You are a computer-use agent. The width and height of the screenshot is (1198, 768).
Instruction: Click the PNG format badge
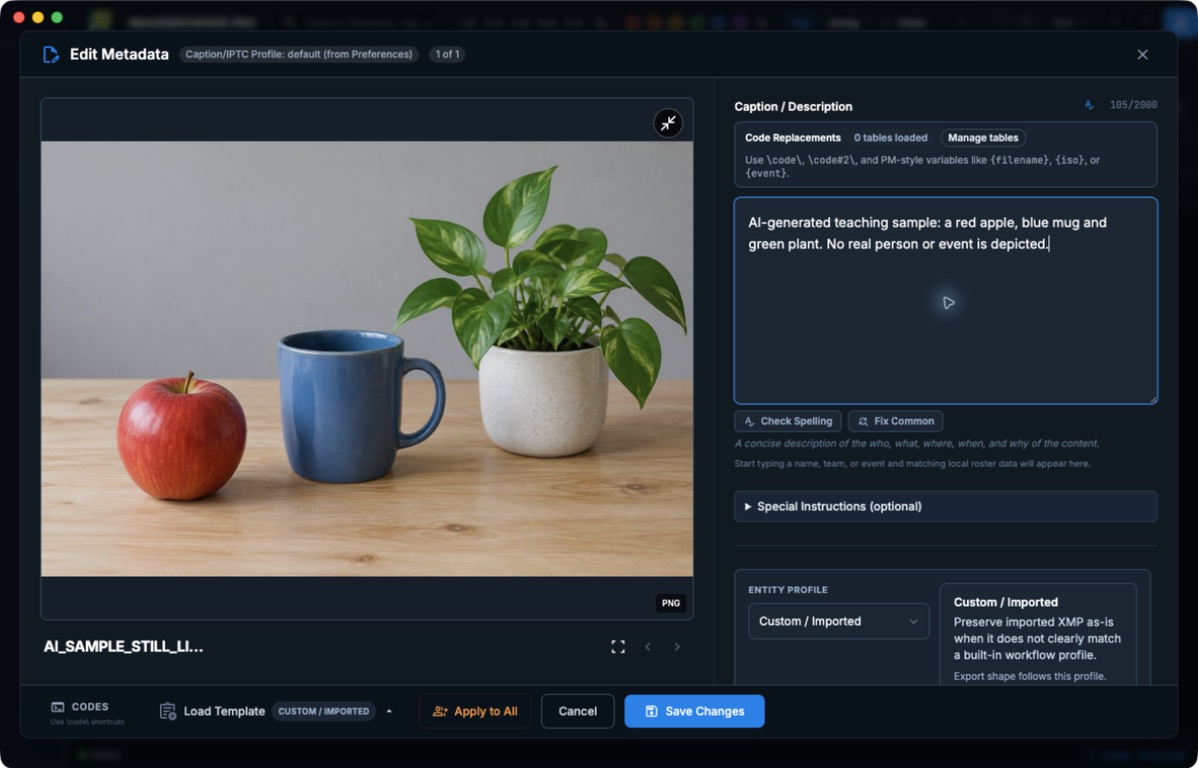click(671, 603)
